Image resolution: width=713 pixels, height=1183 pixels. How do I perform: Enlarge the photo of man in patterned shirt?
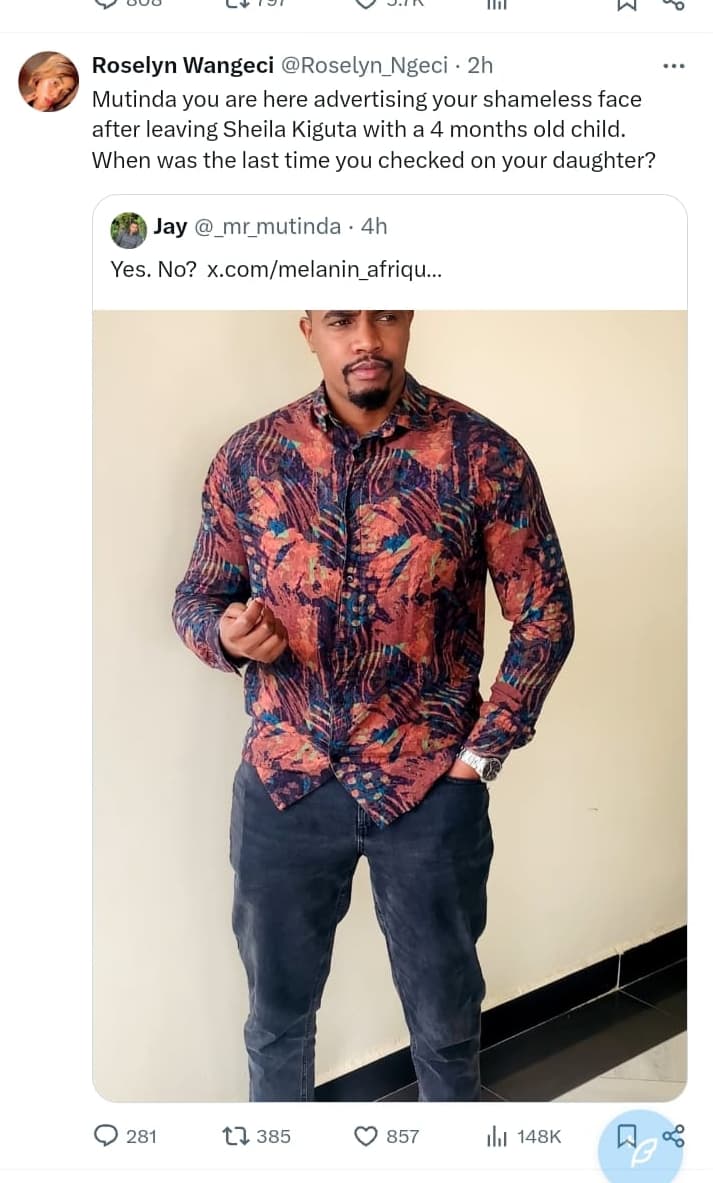[389, 705]
